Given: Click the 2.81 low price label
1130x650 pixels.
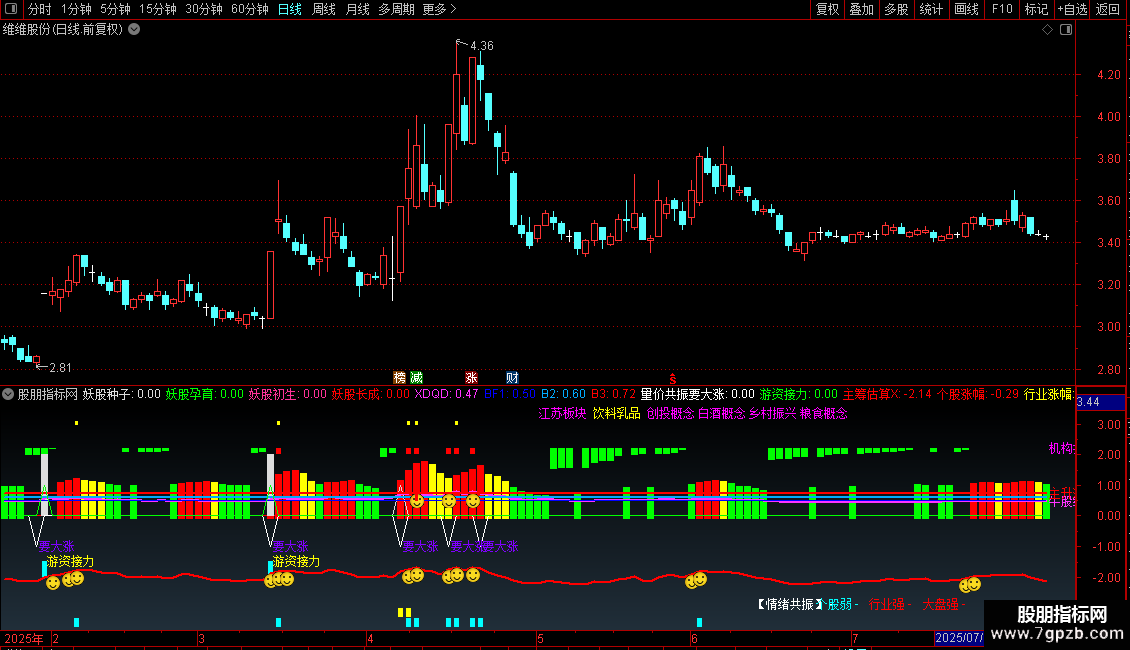Looking at the screenshot, I should click(x=60, y=368).
